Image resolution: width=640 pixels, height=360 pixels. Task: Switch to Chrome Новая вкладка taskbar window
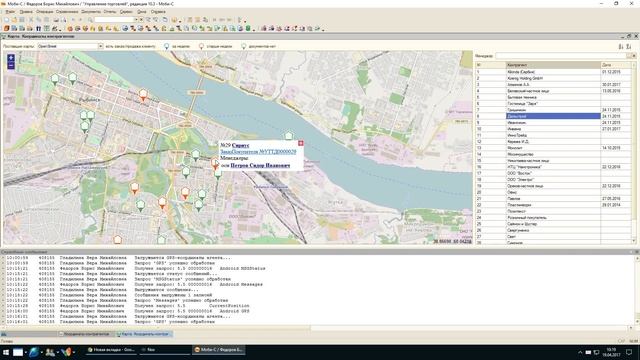coord(111,350)
